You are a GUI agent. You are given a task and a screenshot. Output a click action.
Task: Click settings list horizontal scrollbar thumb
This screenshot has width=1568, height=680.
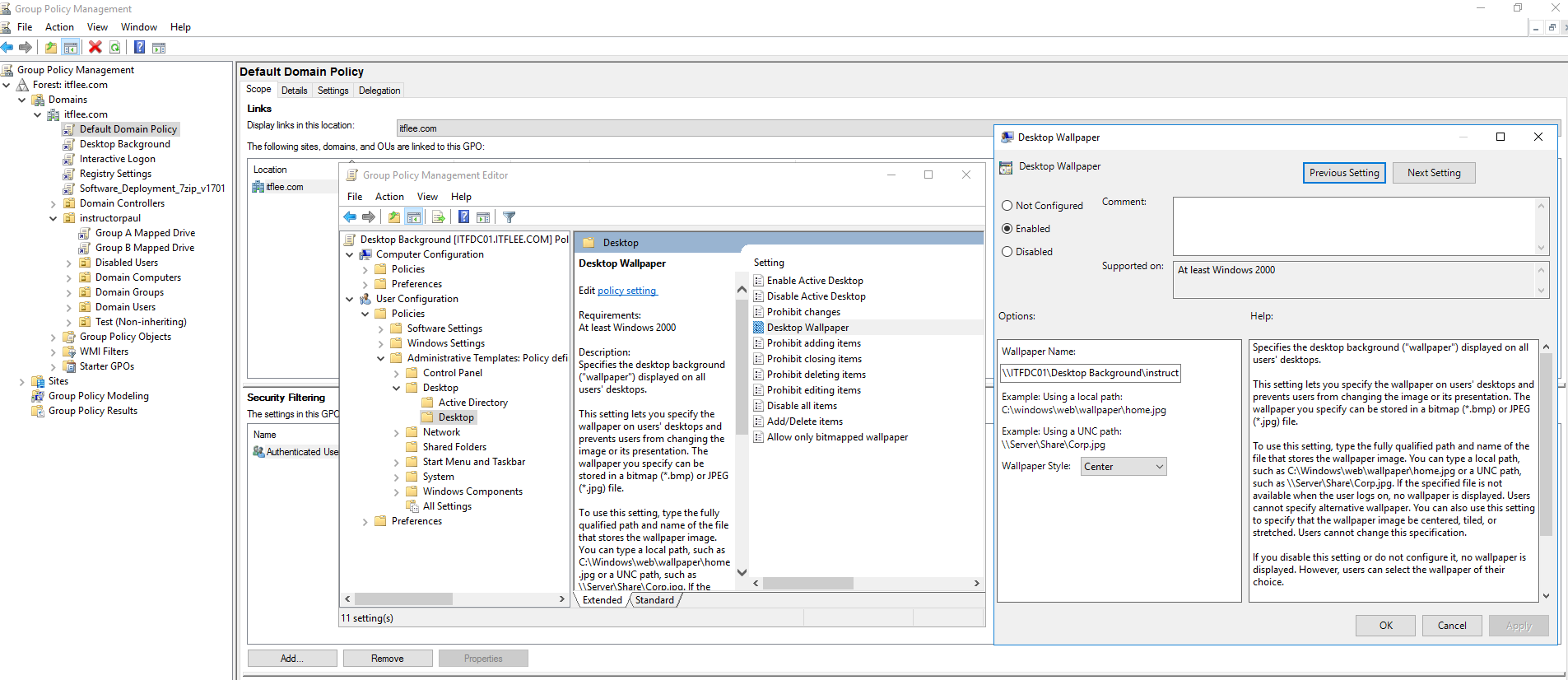coord(807,583)
